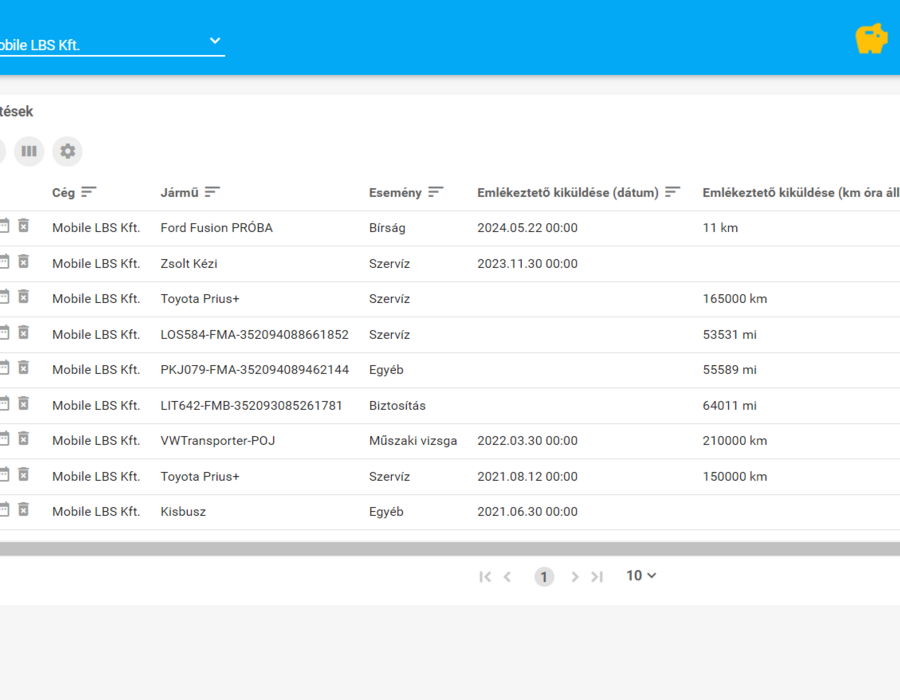The height and width of the screenshot is (700, 900).
Task: Sort table by Jármű column icon
Action: (212, 192)
